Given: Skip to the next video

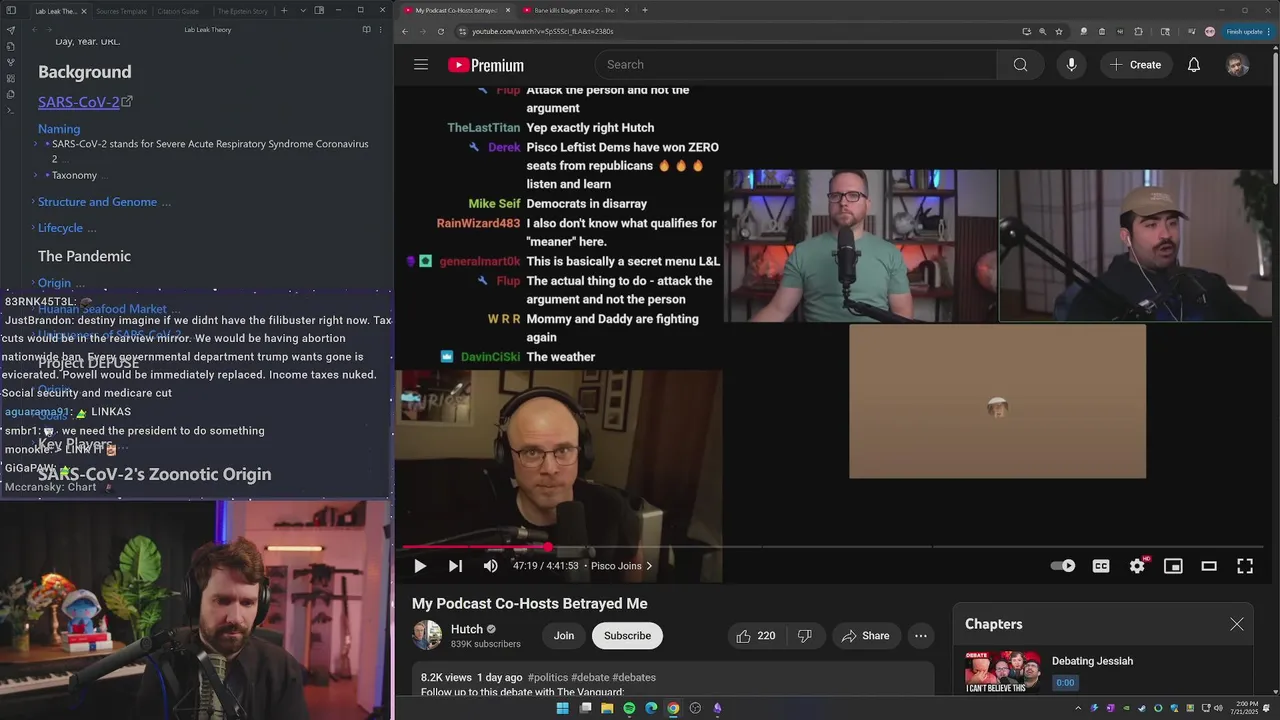Looking at the screenshot, I should tap(455, 566).
